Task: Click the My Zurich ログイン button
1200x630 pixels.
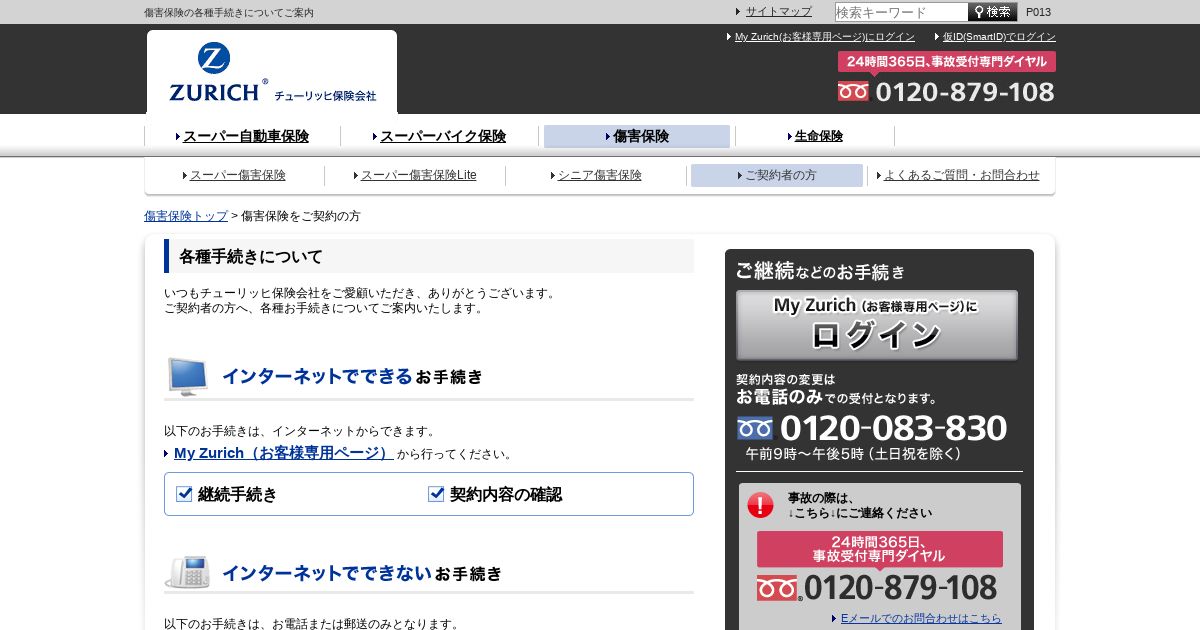Action: coord(877,325)
